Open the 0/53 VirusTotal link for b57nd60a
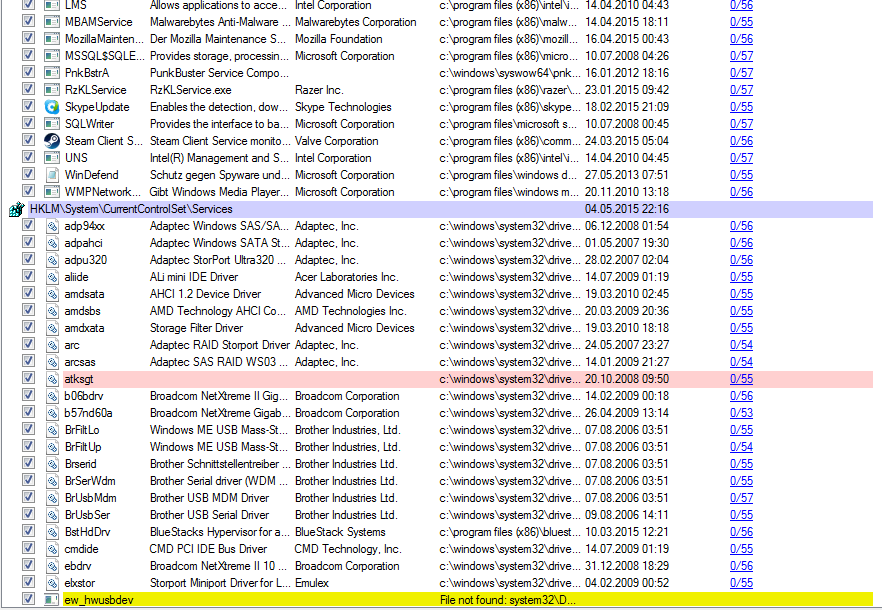The height and width of the screenshot is (610, 882). coord(741,413)
